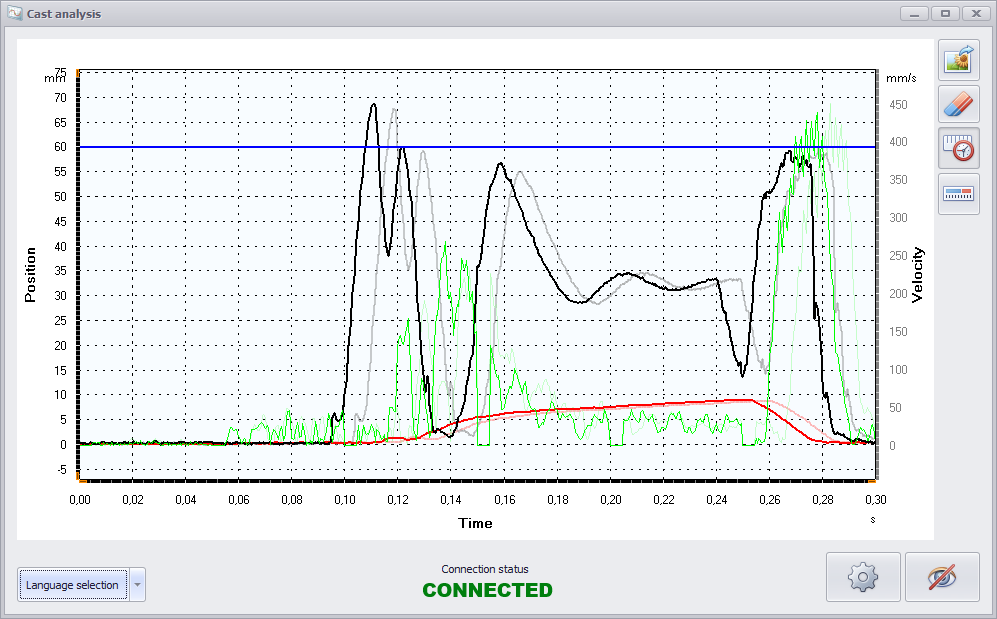Click the export chart image icon
The image size is (997, 619).
tap(958, 61)
